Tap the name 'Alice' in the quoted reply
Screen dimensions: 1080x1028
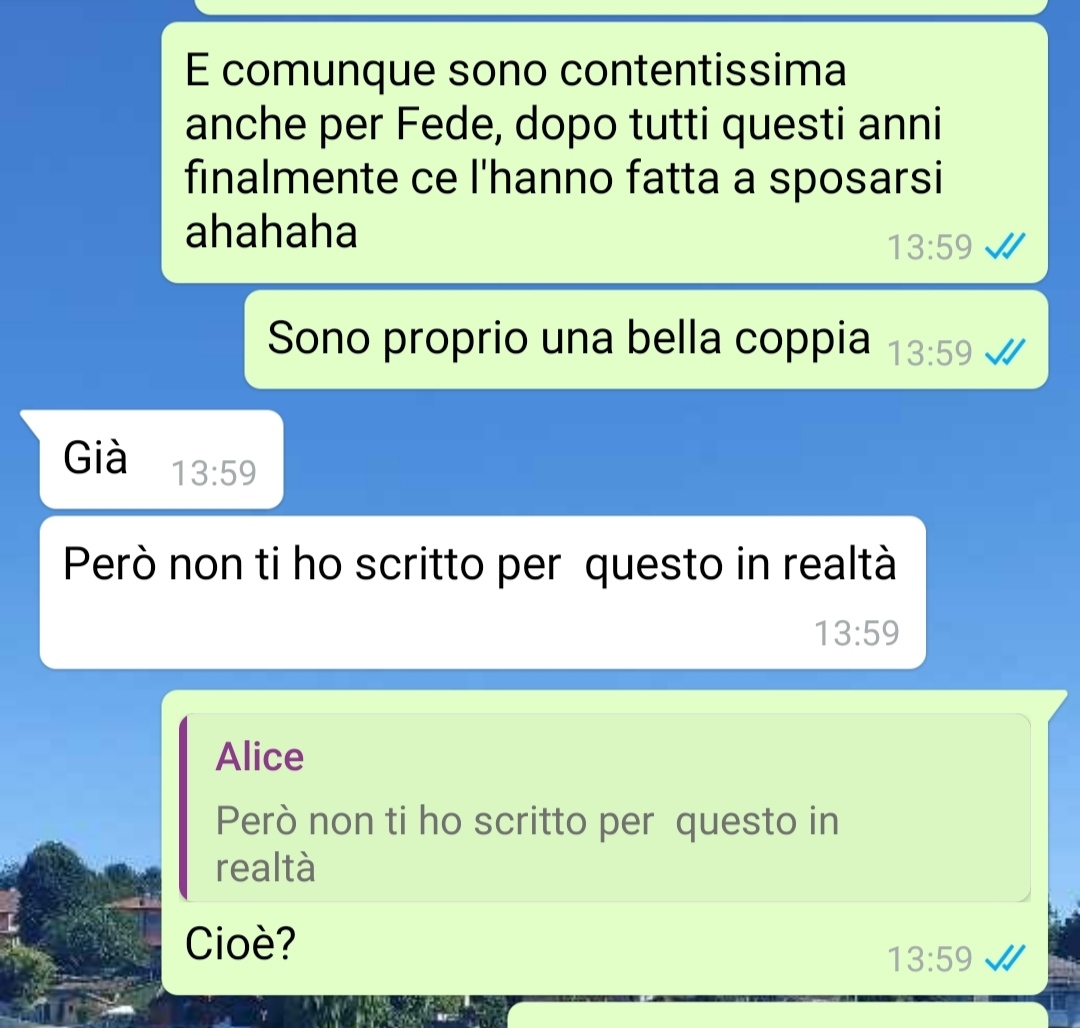[260, 757]
